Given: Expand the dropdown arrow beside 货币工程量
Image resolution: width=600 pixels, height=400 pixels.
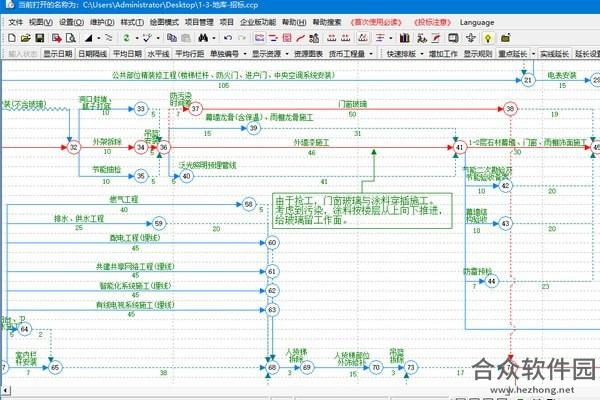Looking at the screenshot, I should 371,54.
